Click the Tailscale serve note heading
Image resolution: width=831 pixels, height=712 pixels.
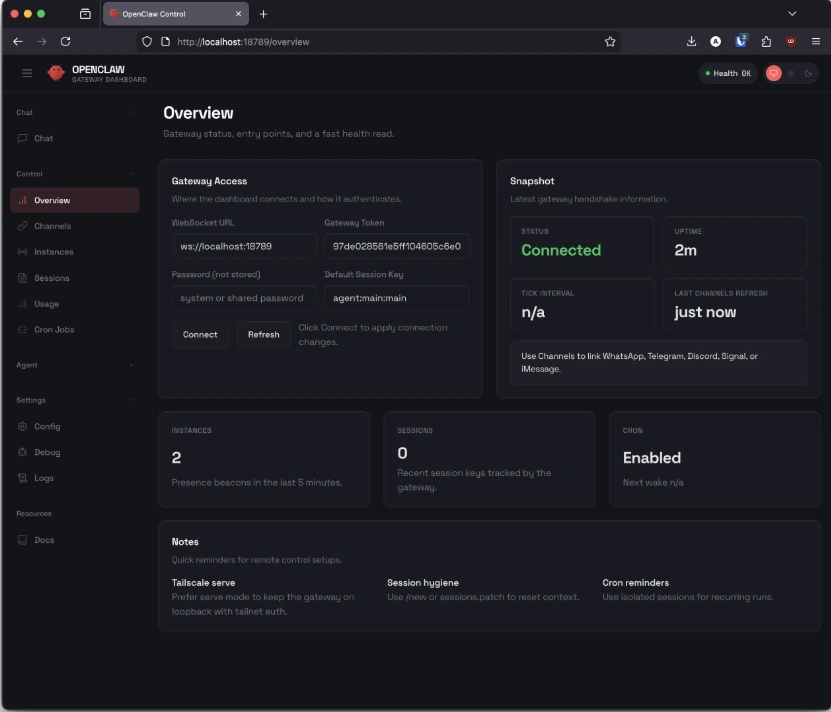coord(204,583)
